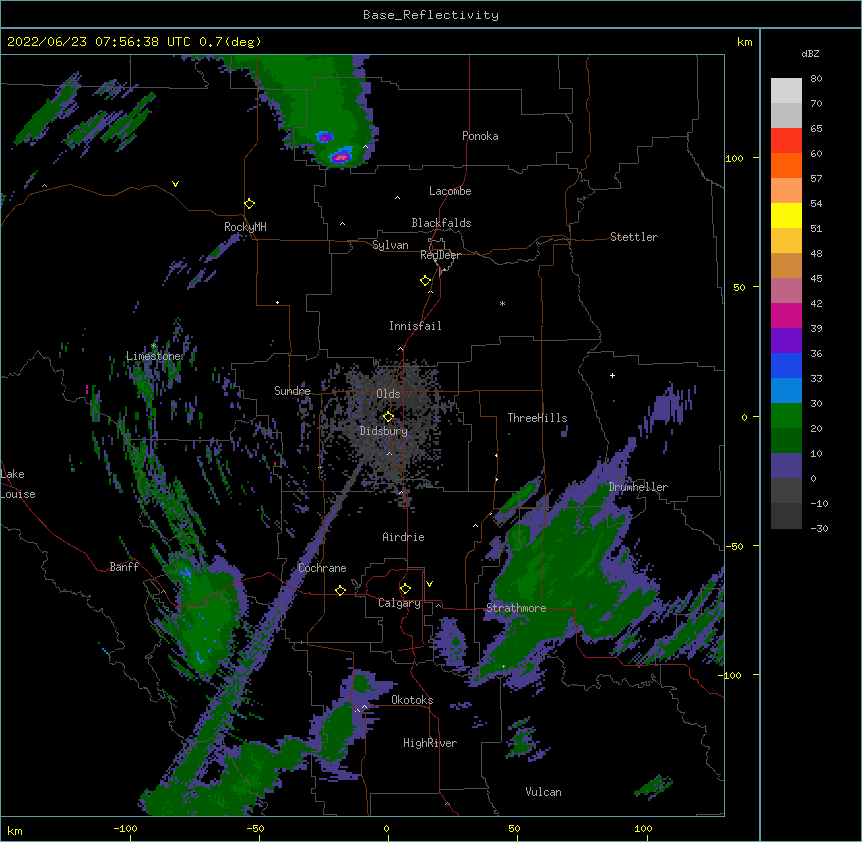862x842 pixels.
Task: Click the Vulcan label
Action: (543, 792)
